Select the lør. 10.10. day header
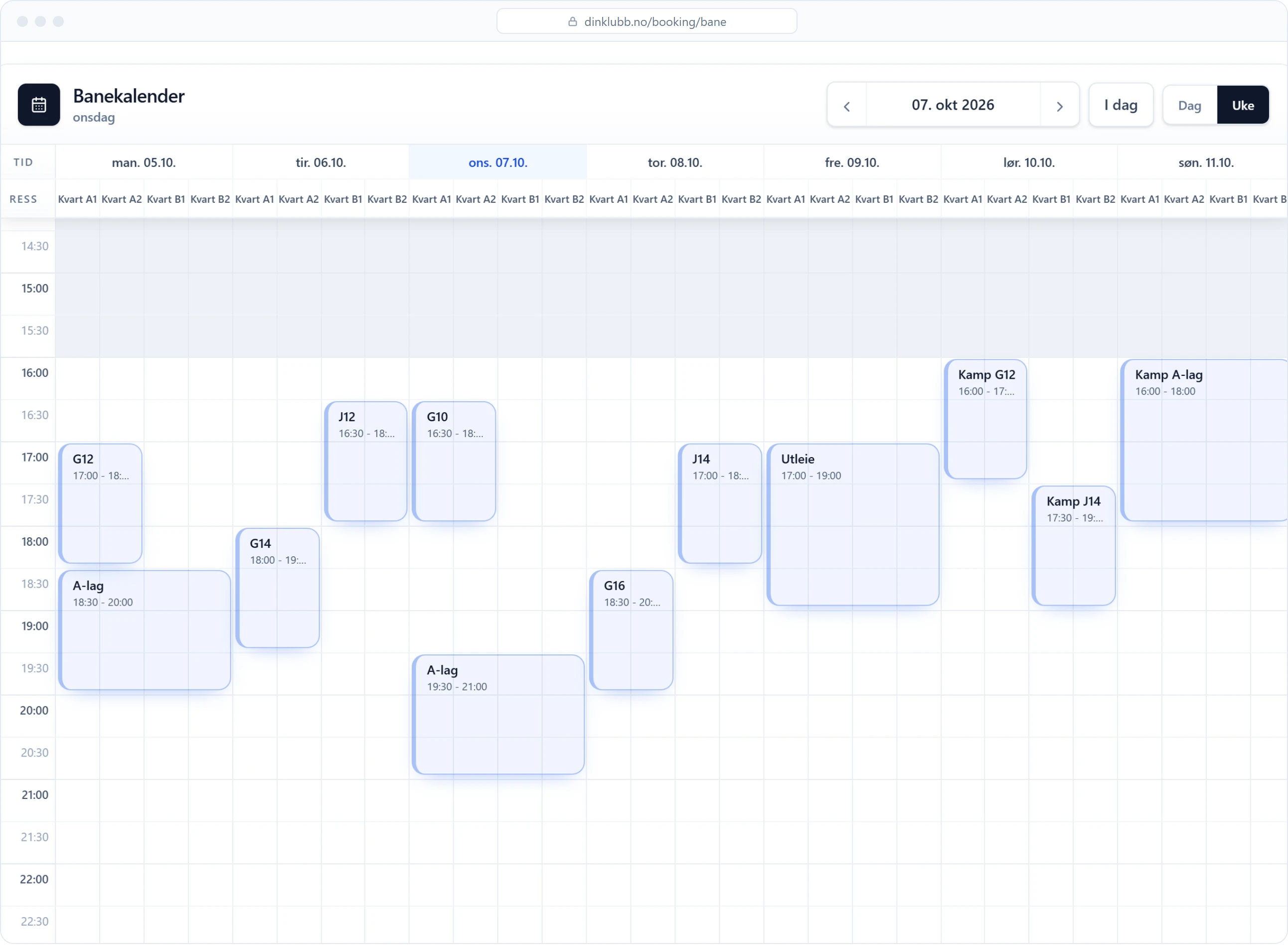Screen dimensions: 1288x945 tap(1029, 162)
